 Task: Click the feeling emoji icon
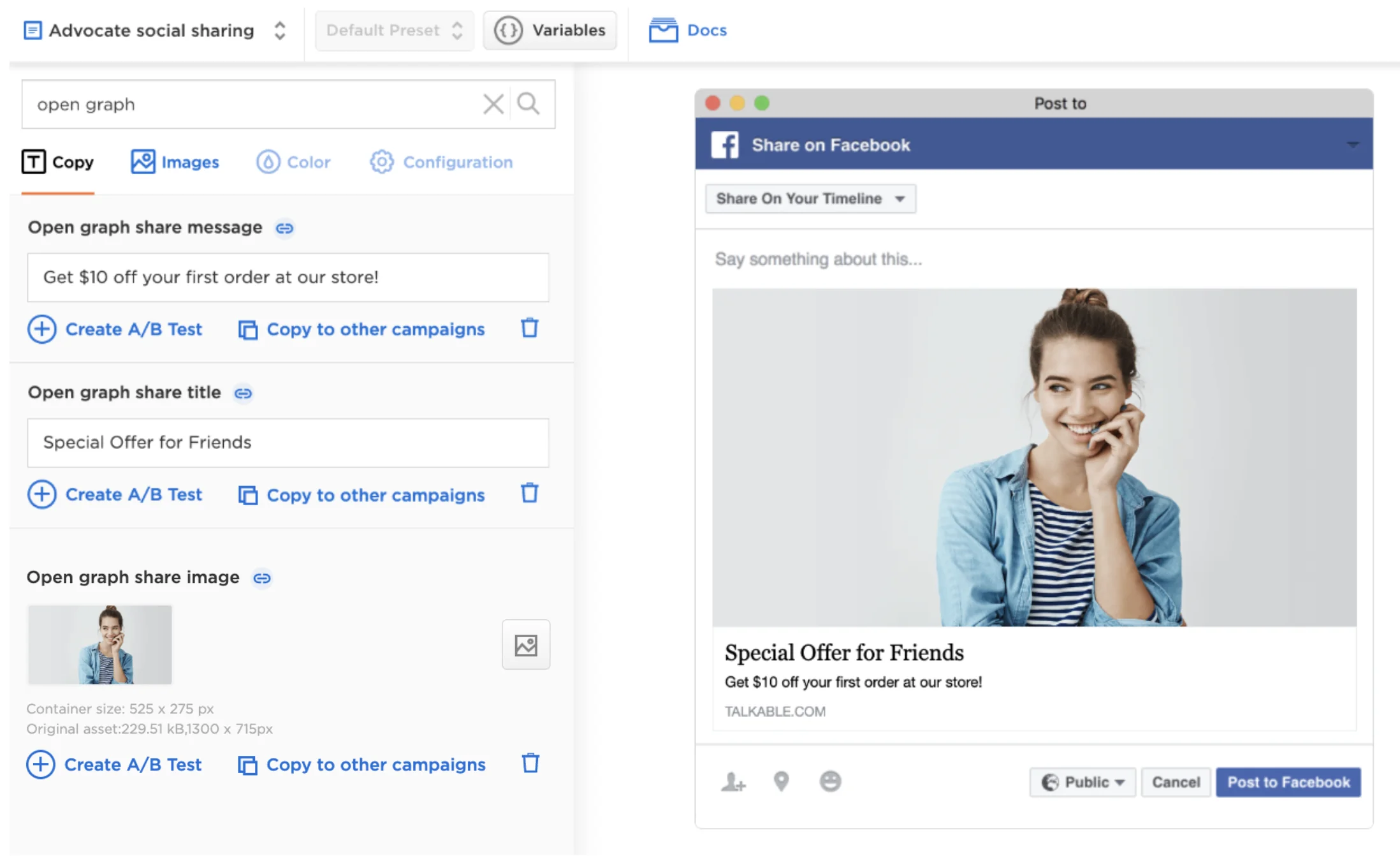pyautogui.click(x=830, y=781)
